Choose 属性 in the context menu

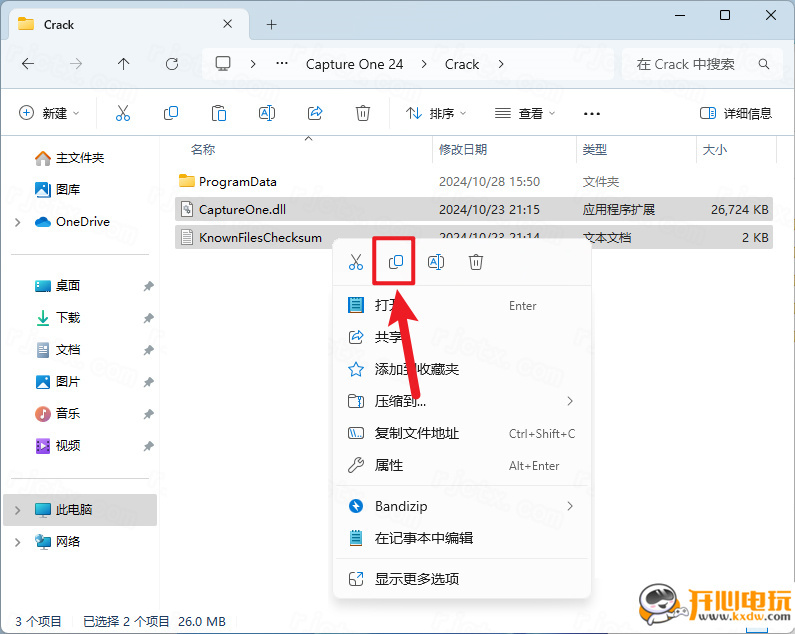[x=462, y=465]
